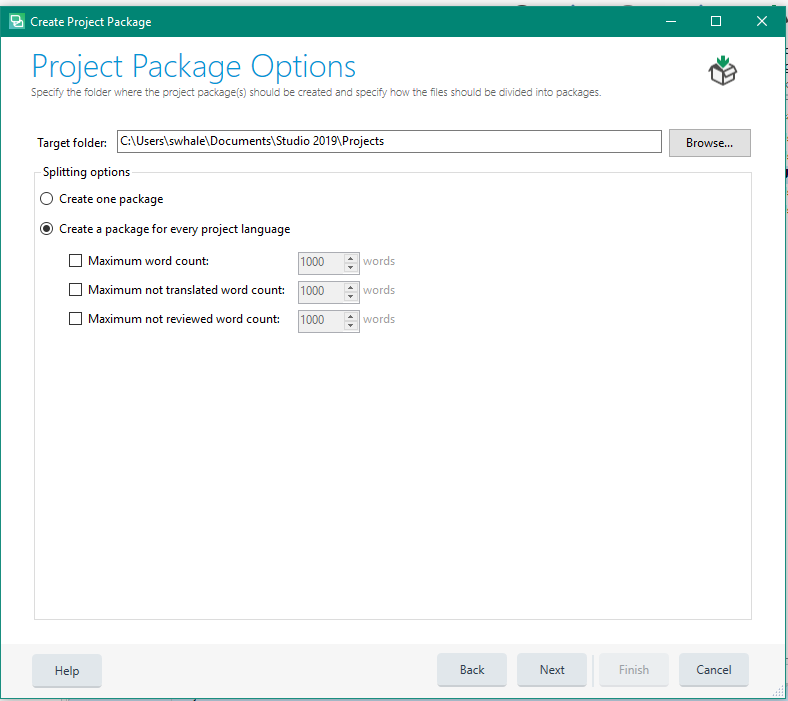
Task: Increase the maximum word count spinner value
Action: pos(351,258)
